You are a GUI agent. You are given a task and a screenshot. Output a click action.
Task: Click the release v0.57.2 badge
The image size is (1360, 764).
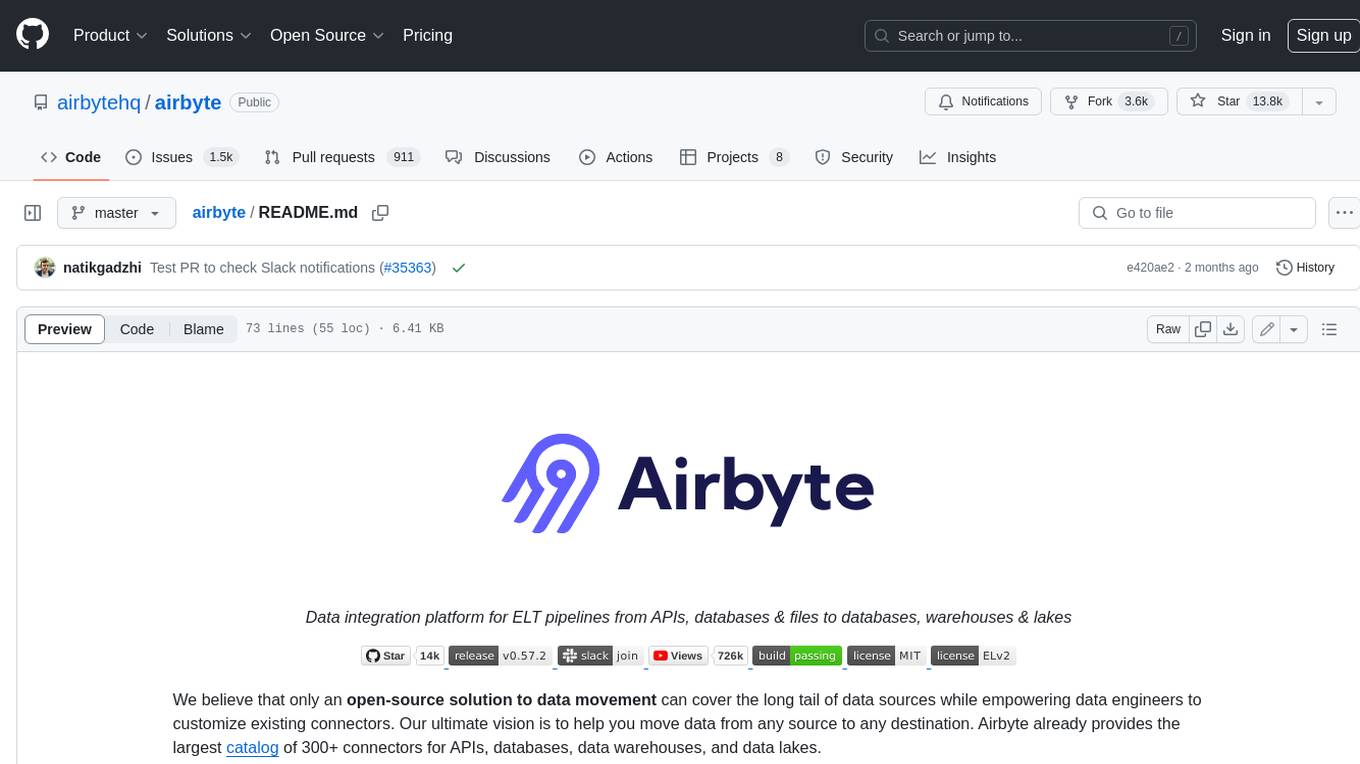500,656
